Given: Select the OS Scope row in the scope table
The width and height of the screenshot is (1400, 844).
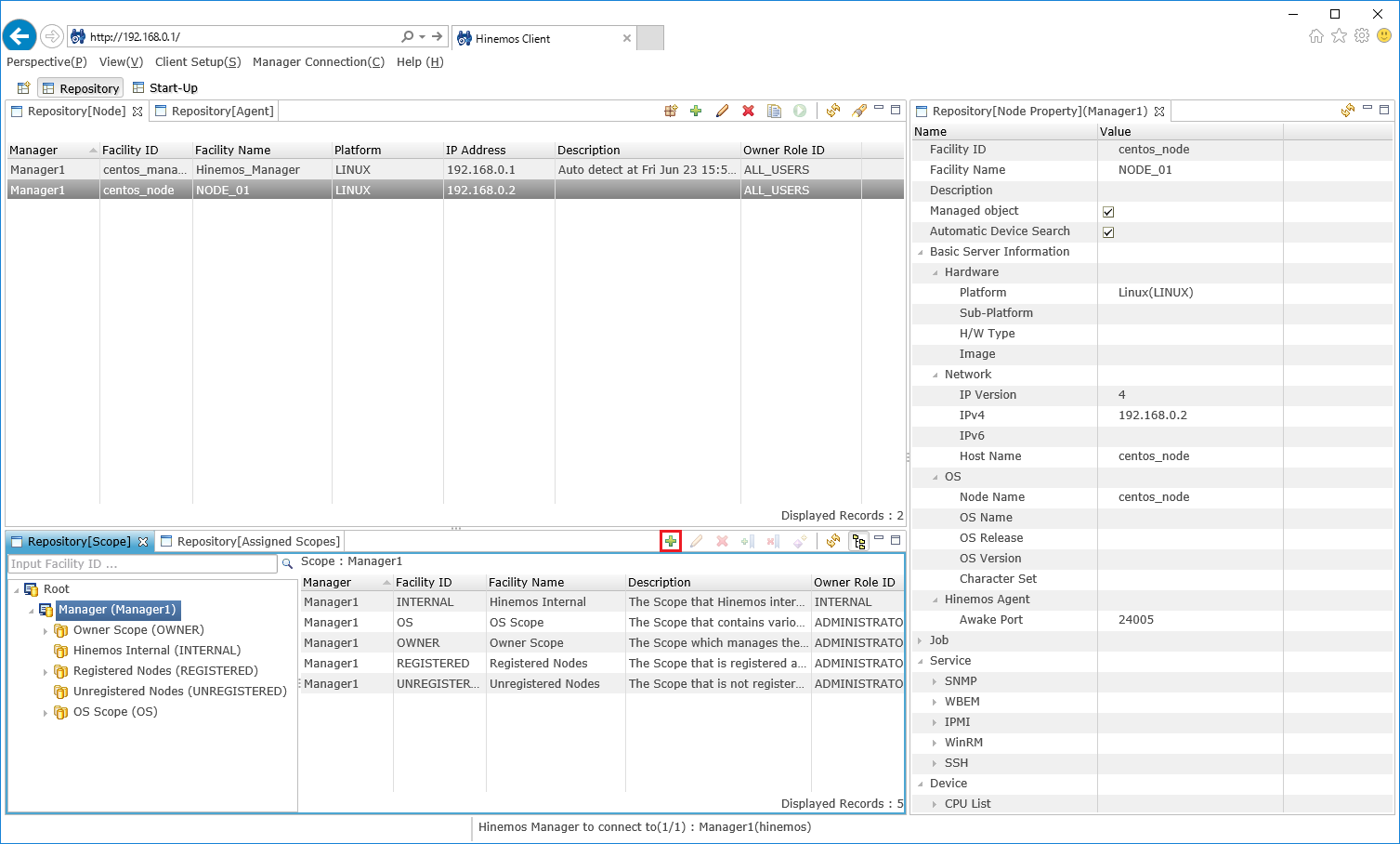Looking at the screenshot, I should (x=603, y=623).
